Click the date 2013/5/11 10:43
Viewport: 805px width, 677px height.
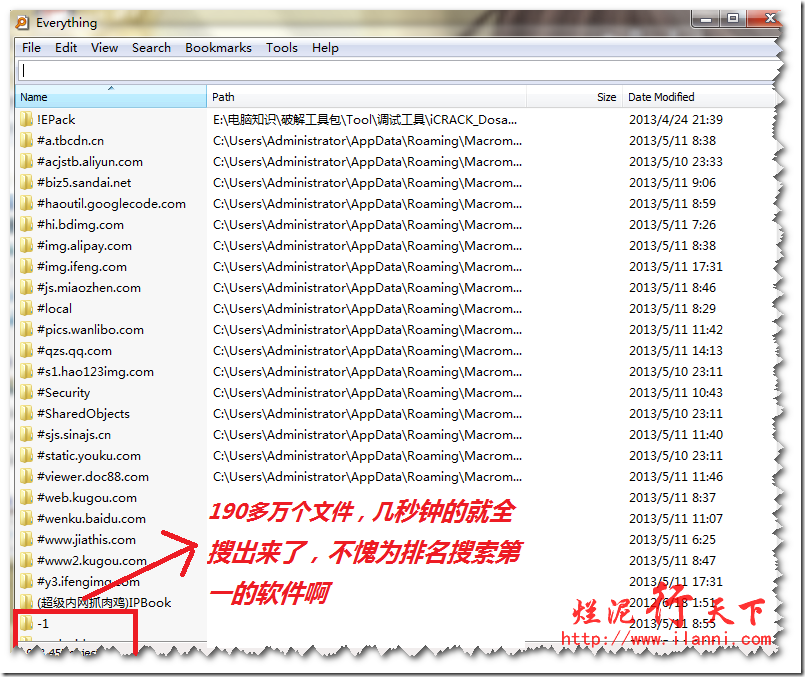click(x=676, y=393)
